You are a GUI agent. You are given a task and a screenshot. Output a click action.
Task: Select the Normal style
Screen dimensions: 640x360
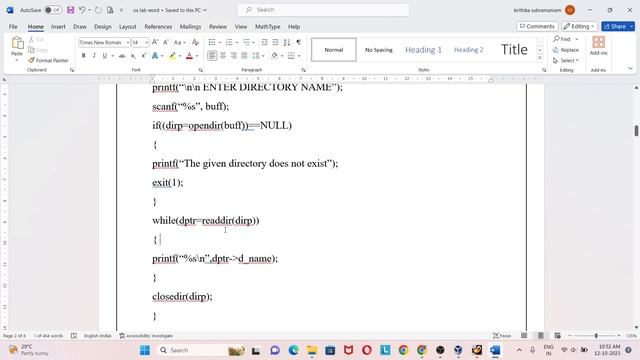(x=333, y=50)
